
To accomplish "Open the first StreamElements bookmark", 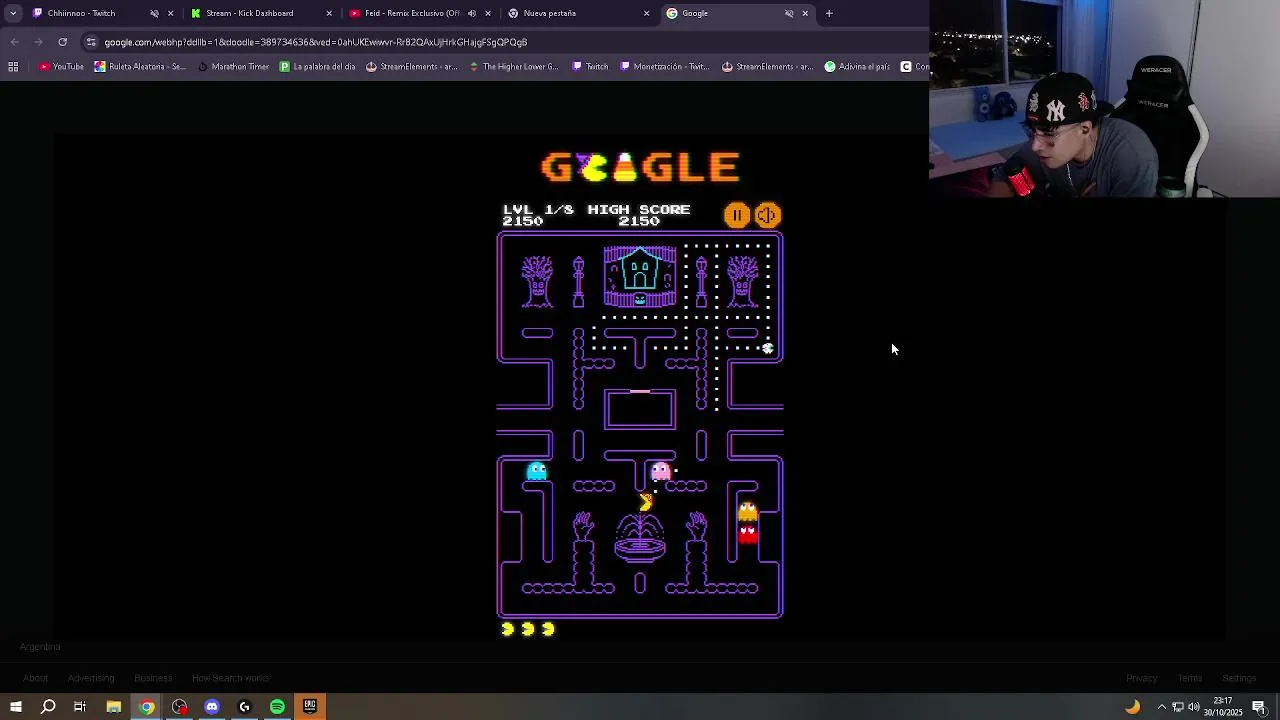I will point(411,67).
